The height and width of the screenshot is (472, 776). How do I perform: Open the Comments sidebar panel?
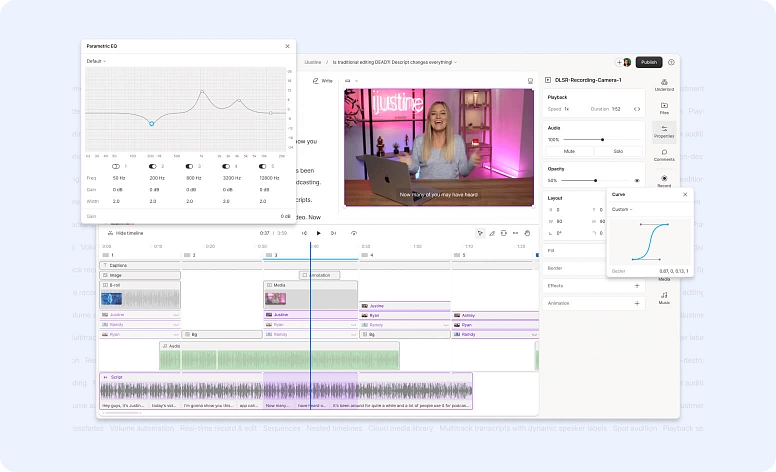coord(664,155)
